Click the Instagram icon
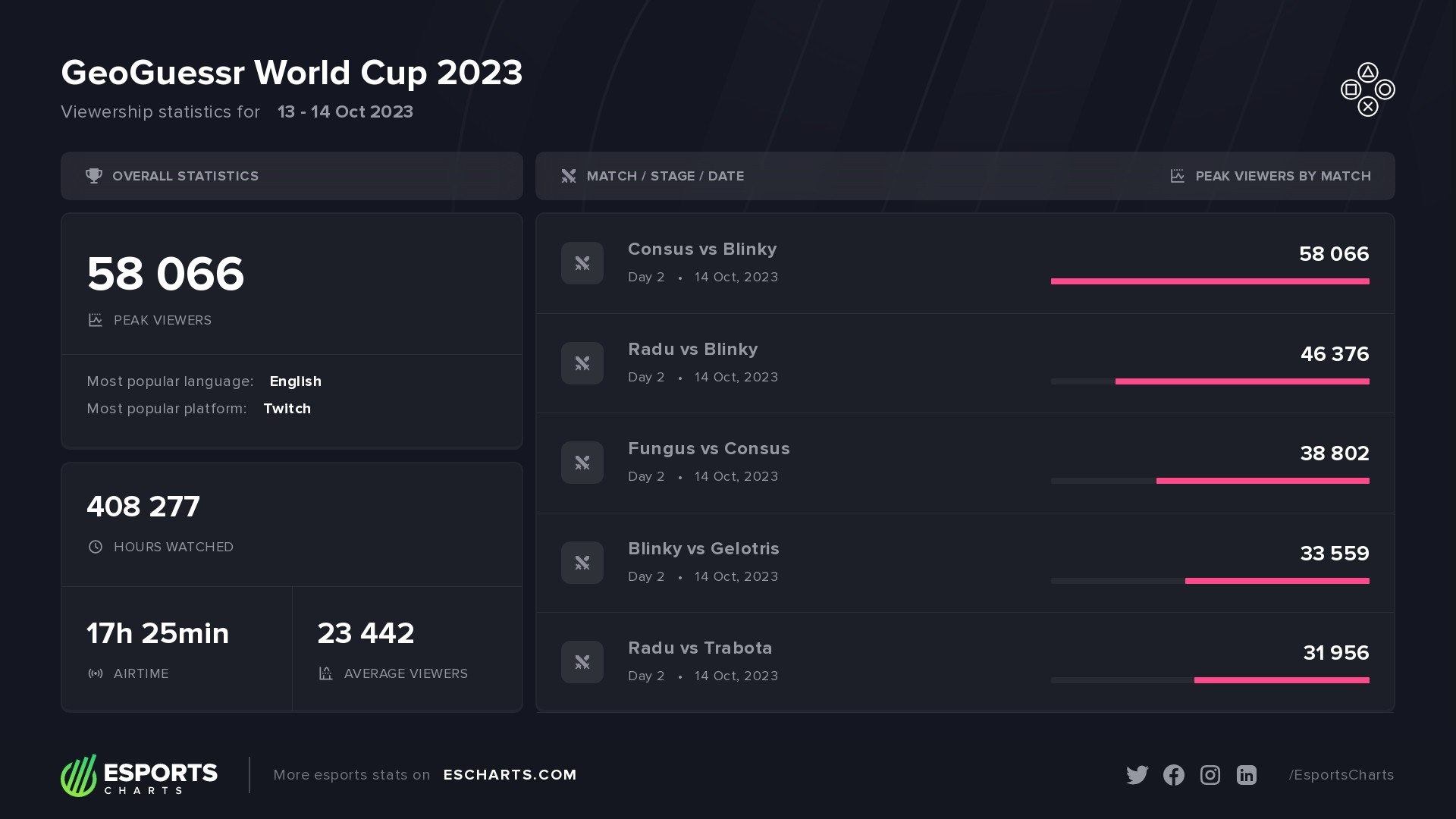Screen dimensions: 1456x819 click(x=1210, y=775)
